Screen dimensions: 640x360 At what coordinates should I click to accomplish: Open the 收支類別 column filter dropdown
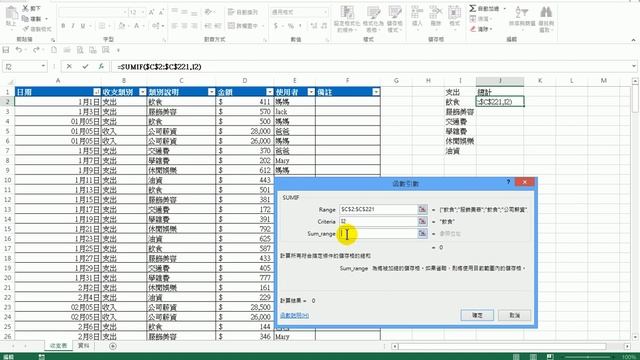[x=142, y=92]
